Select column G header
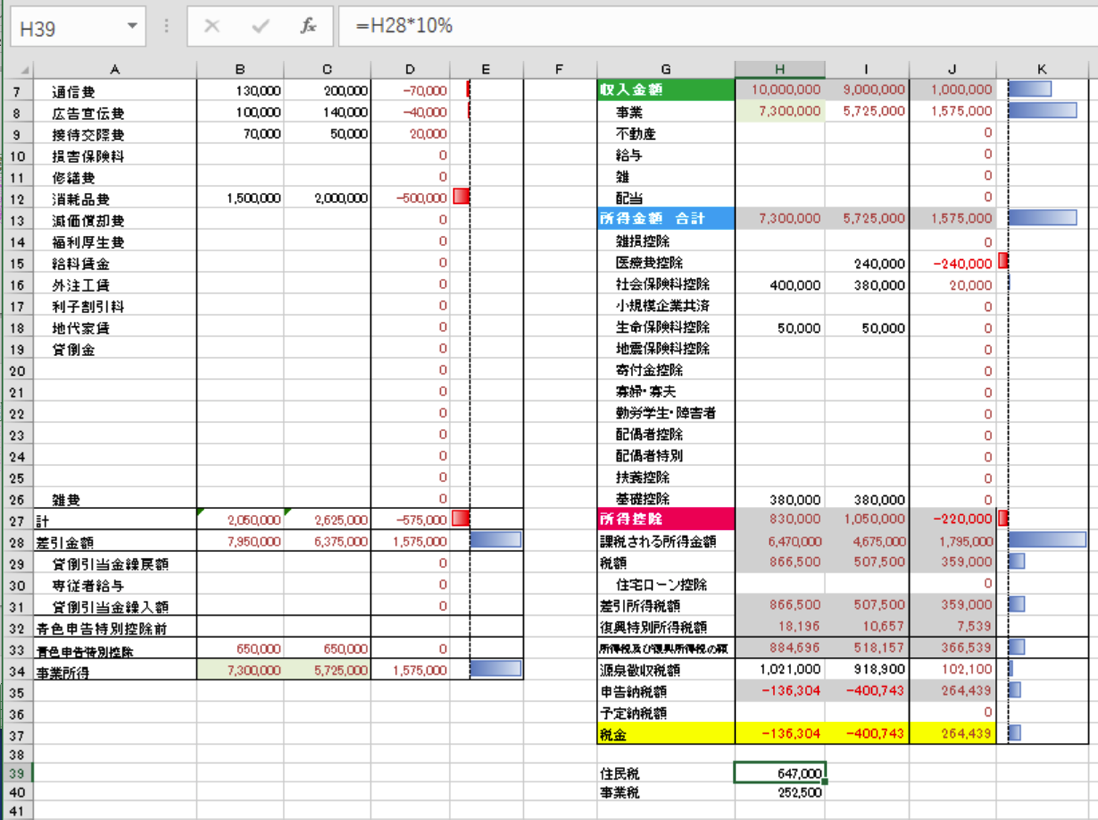The height and width of the screenshot is (820, 1098). point(666,69)
